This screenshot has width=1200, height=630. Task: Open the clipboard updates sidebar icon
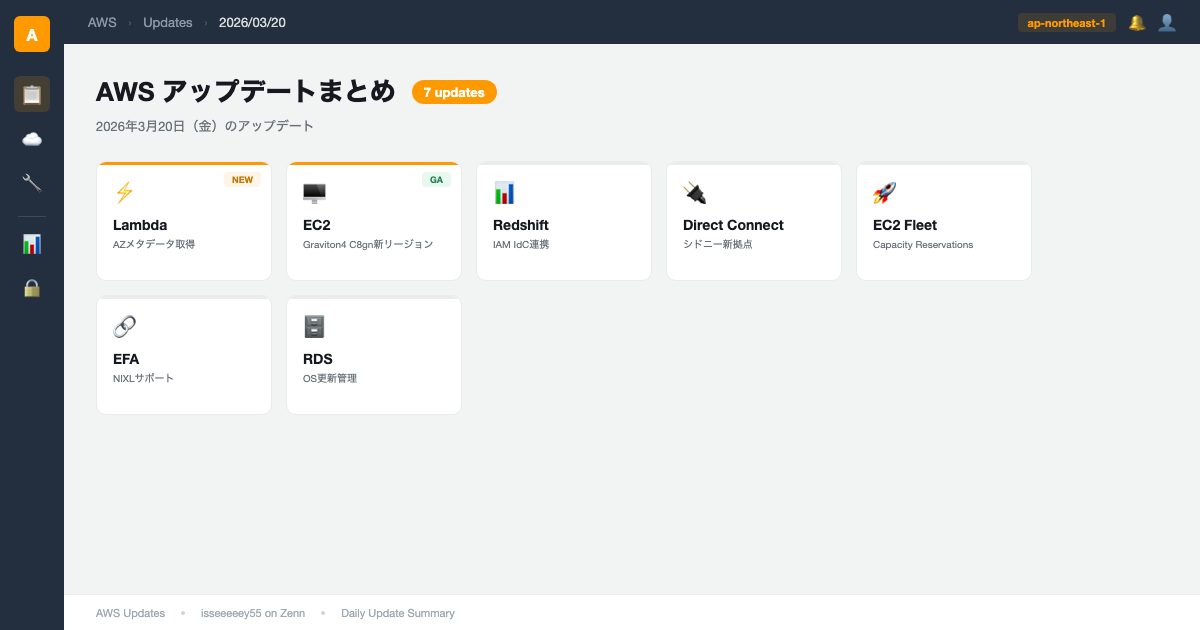(32, 94)
